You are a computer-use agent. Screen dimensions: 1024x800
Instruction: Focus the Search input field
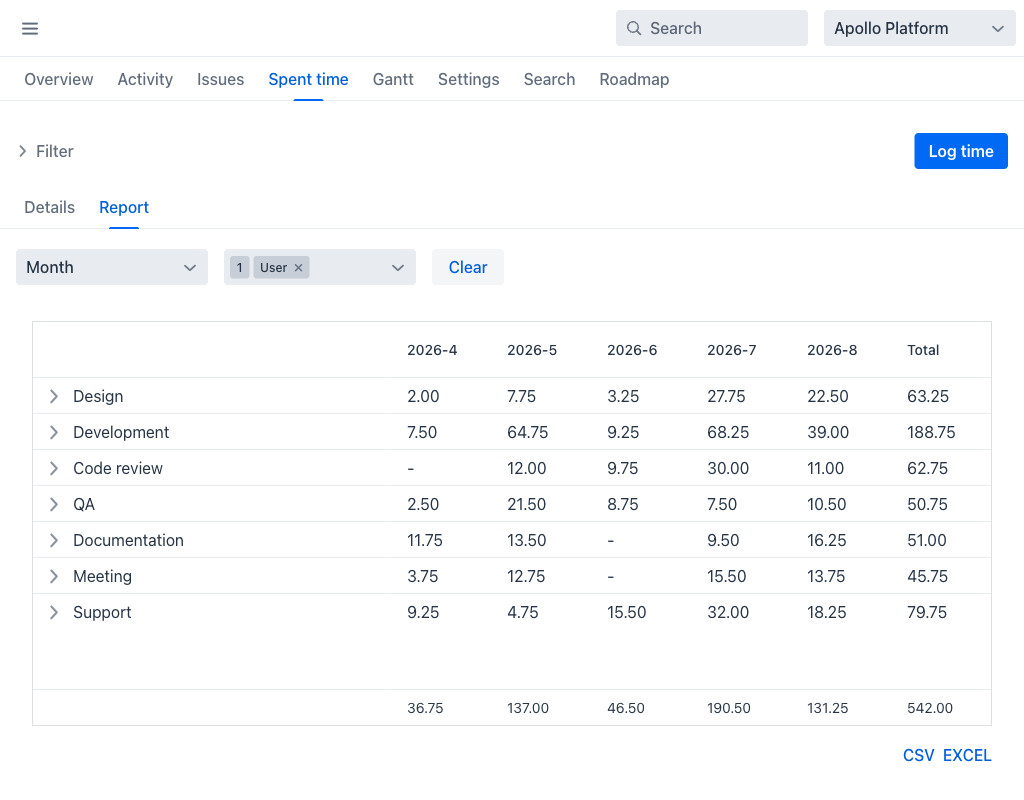pos(712,28)
